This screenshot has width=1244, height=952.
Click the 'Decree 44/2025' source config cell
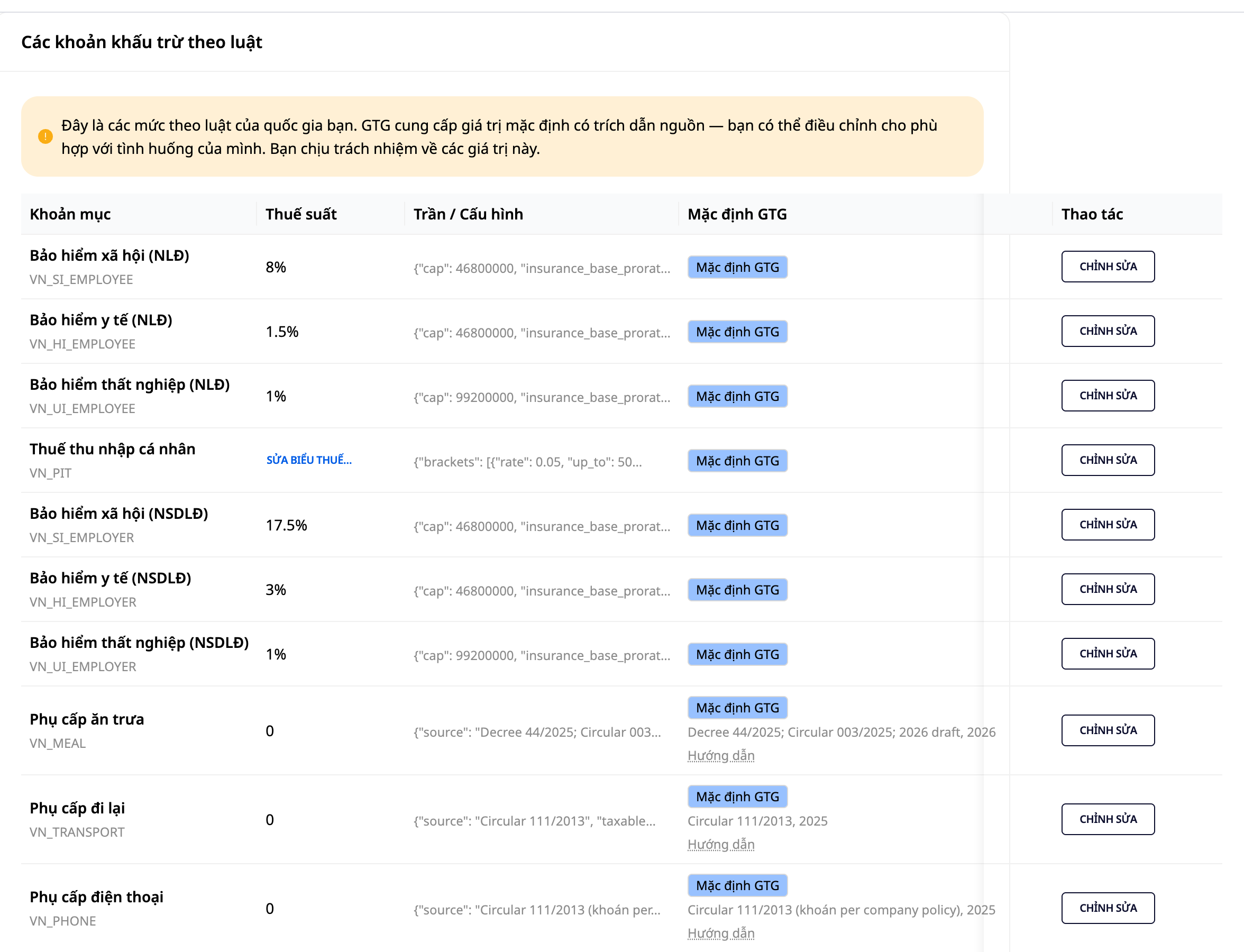pyautogui.click(x=537, y=732)
